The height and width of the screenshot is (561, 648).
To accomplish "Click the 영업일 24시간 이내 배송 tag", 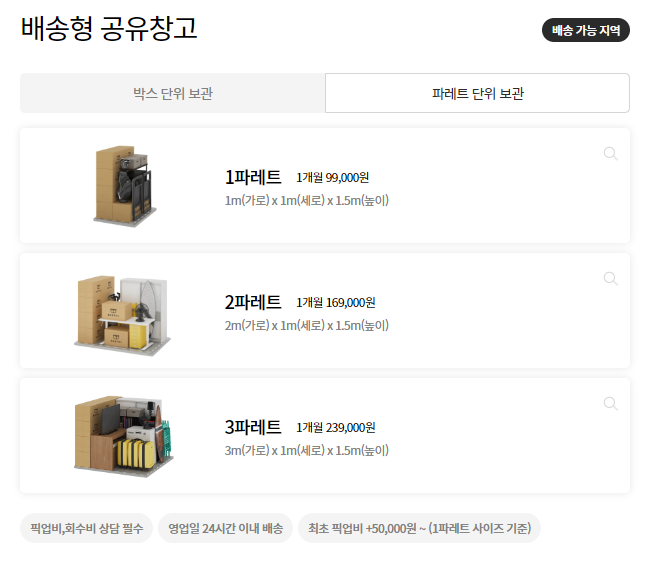I will [x=225, y=528].
